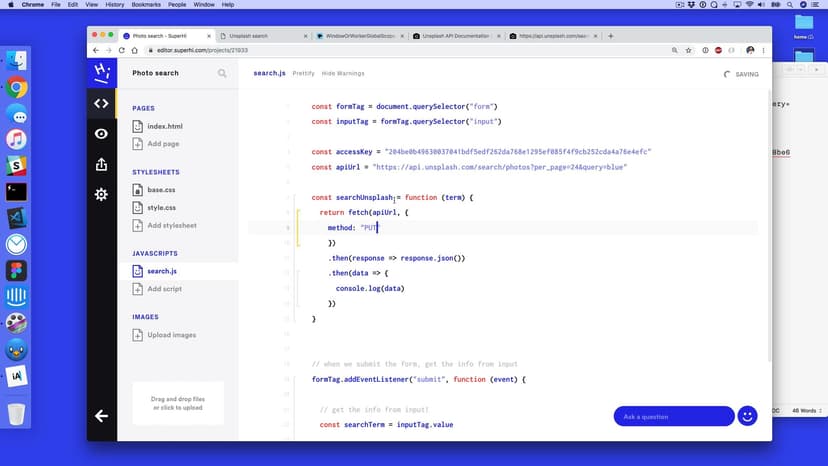This screenshot has width=828, height=466.
Task: Click the Ask a question input field
Action: pos(673,416)
